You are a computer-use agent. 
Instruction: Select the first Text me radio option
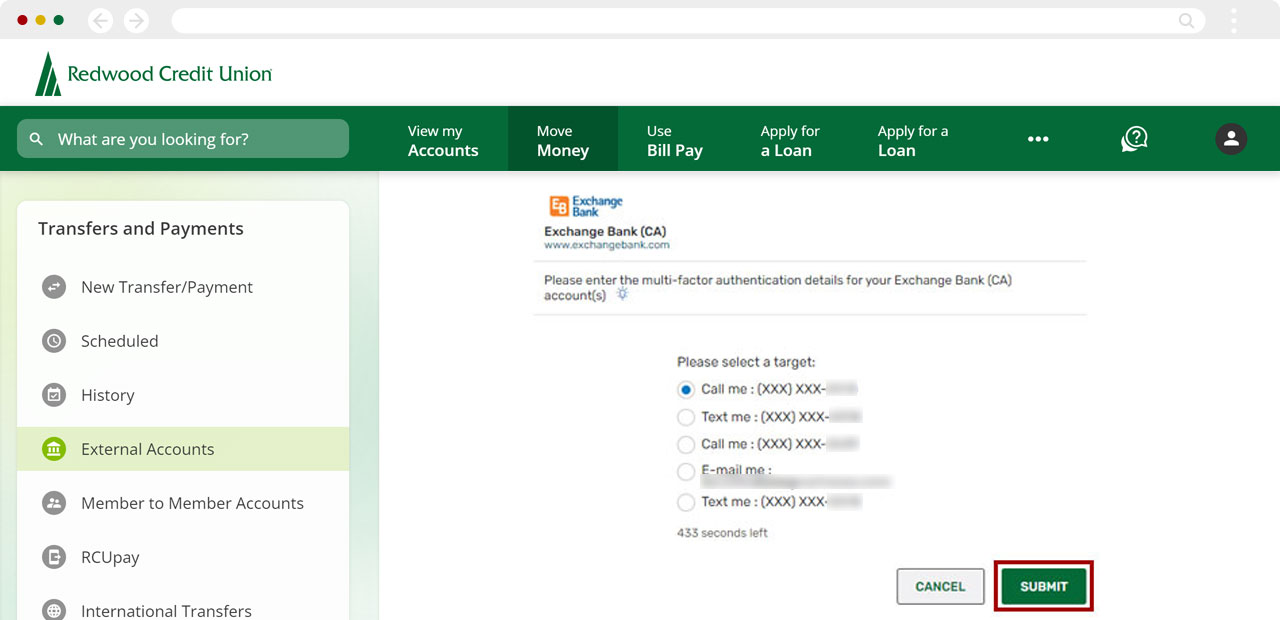(686, 417)
